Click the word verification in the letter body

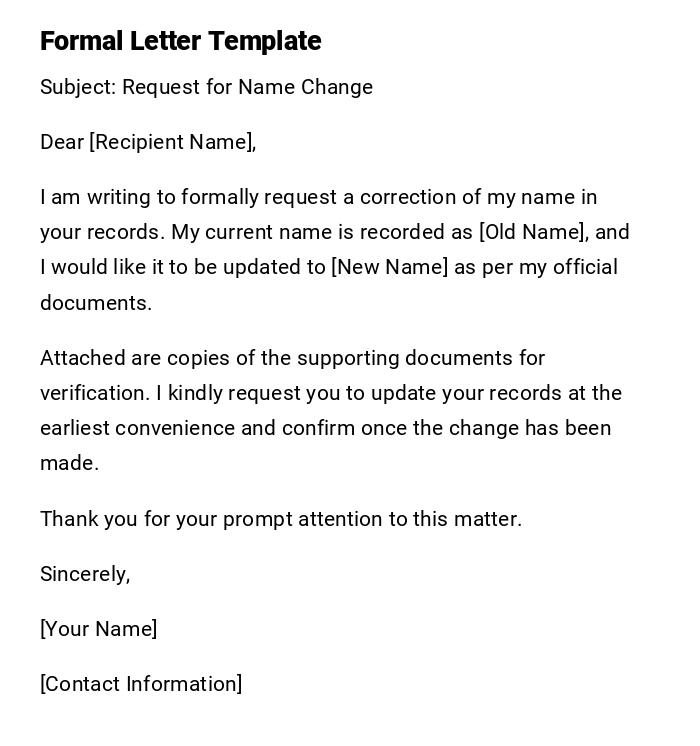coord(93,393)
